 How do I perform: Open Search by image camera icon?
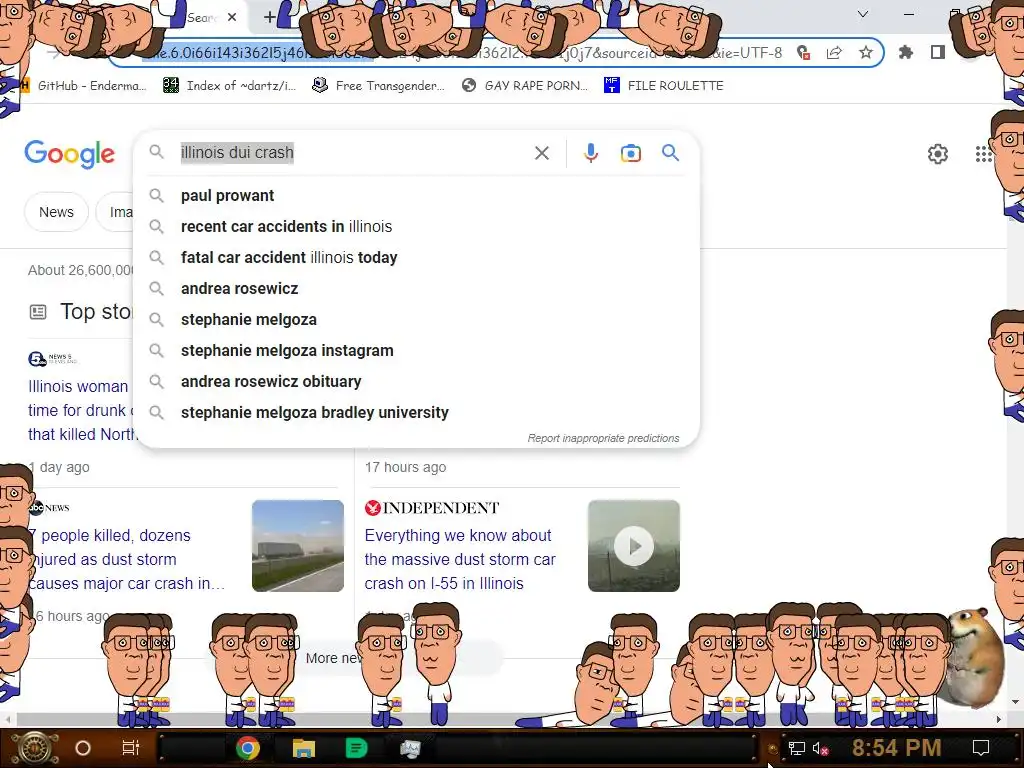pos(630,153)
